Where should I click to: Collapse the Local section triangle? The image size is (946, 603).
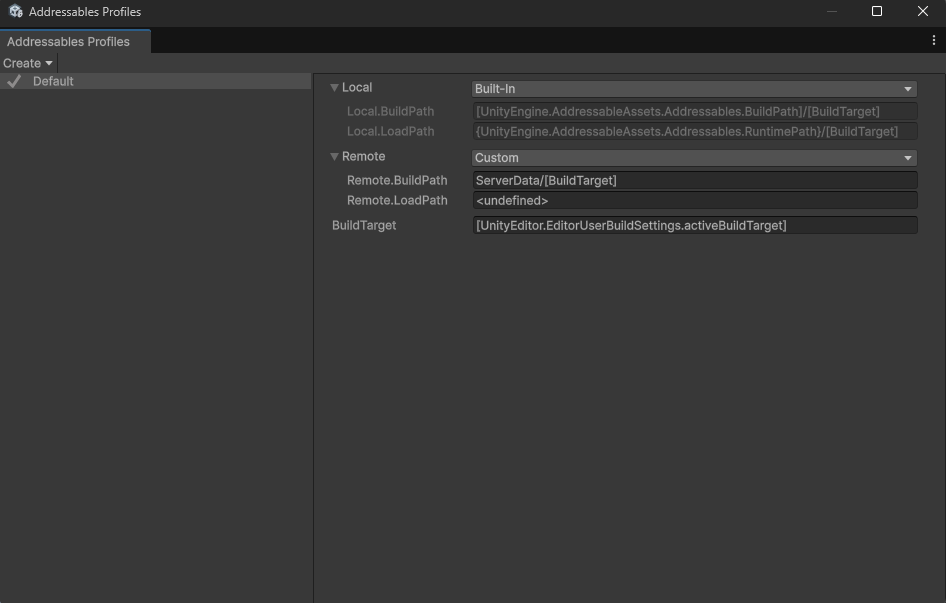[x=334, y=88]
